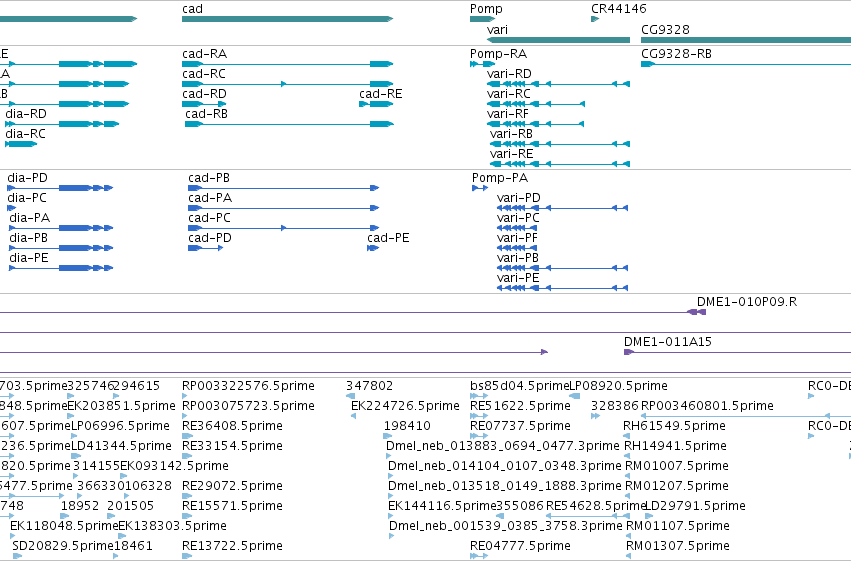The image size is (851, 561).
Task: Pick the dia-PA protein label
Action: click(29, 218)
